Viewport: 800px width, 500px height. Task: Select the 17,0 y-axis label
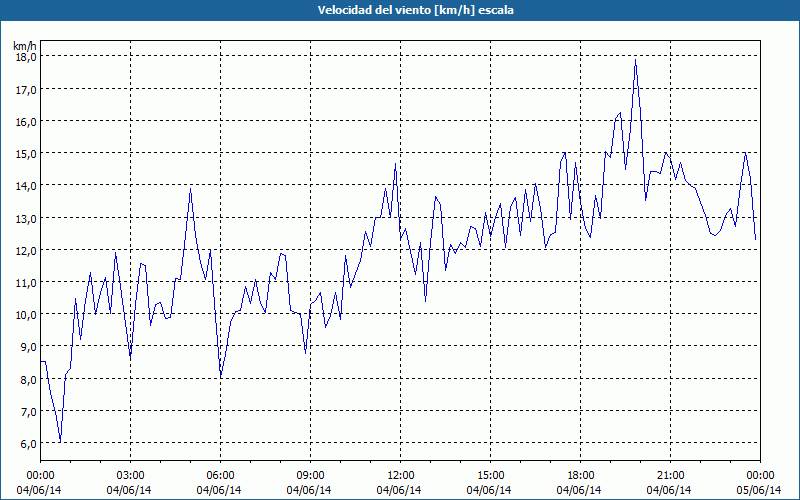pyautogui.click(x=26, y=90)
